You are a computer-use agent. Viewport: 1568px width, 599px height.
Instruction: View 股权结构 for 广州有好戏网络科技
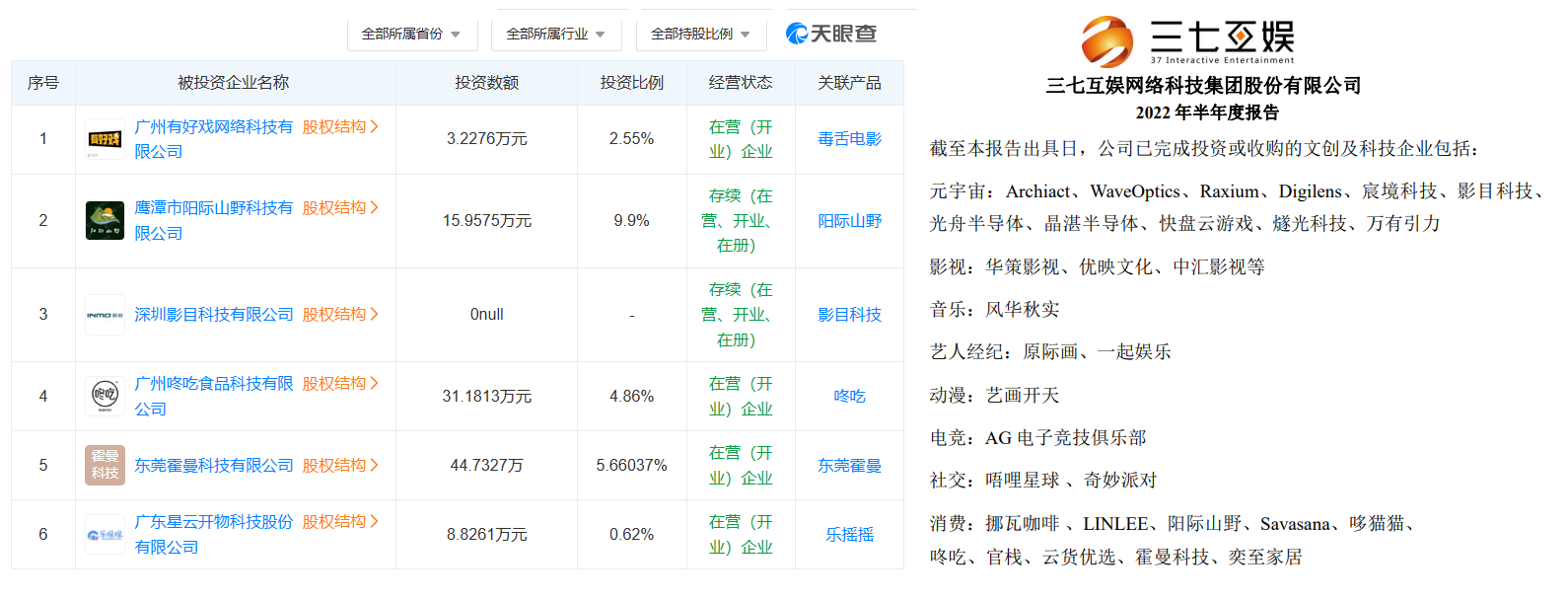(340, 126)
